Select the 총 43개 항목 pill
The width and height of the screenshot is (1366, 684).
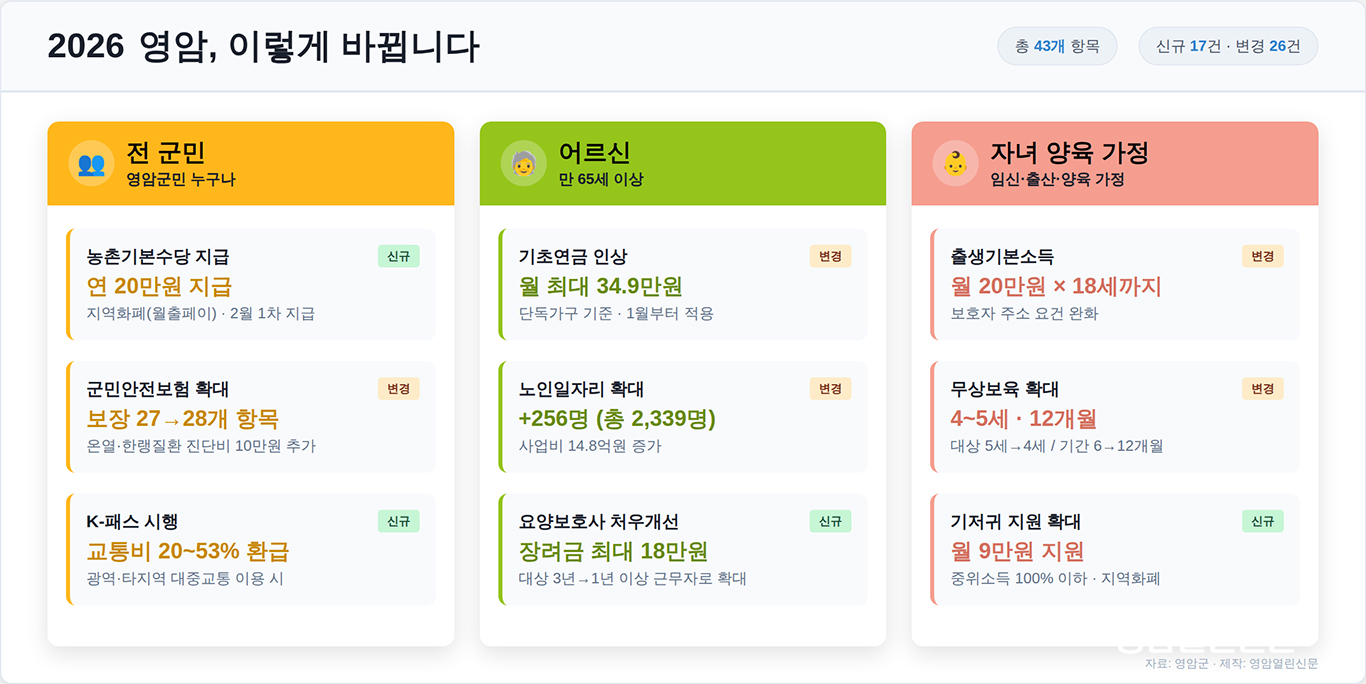[x=1057, y=46]
